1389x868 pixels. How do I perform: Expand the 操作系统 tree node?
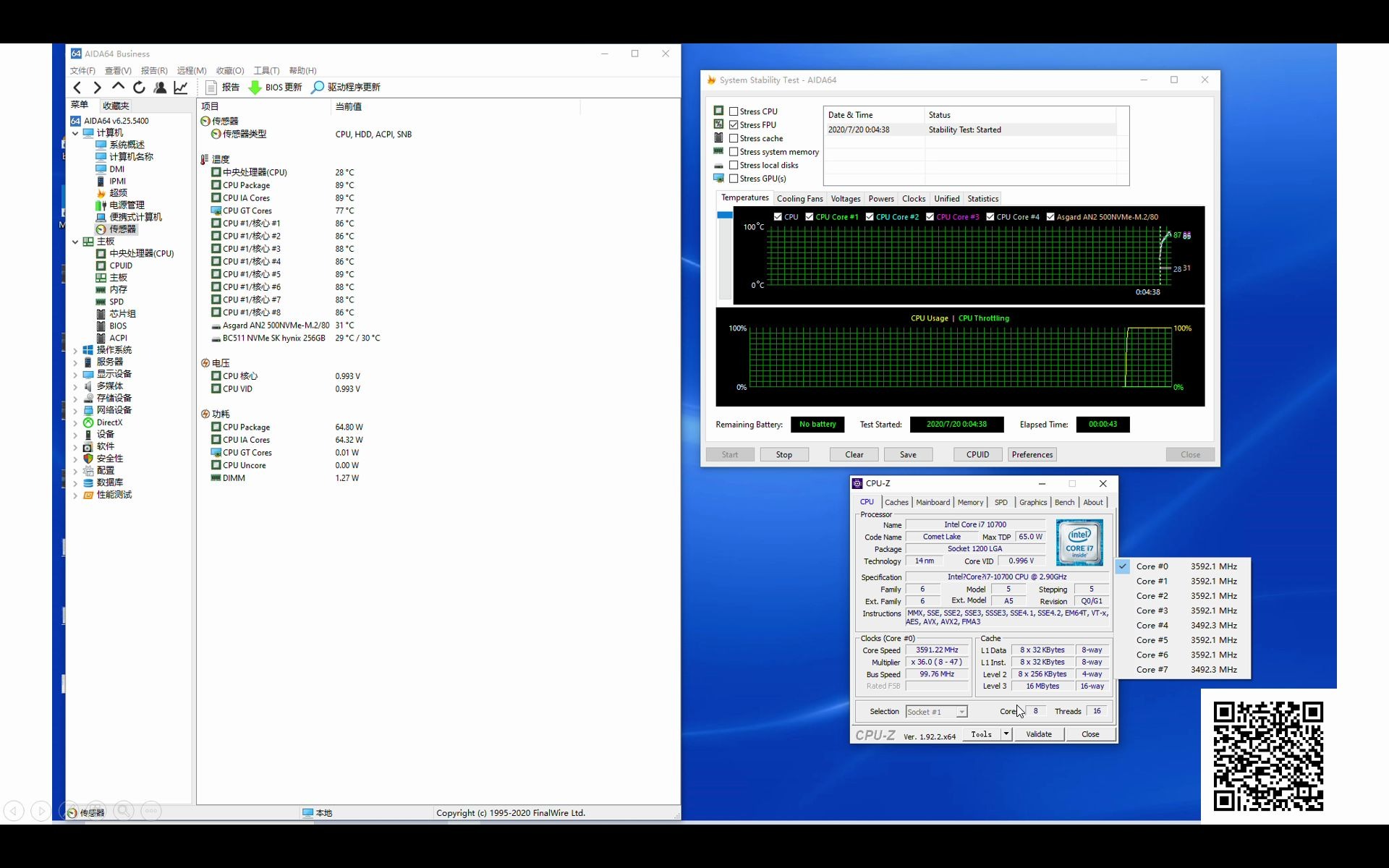click(75, 350)
